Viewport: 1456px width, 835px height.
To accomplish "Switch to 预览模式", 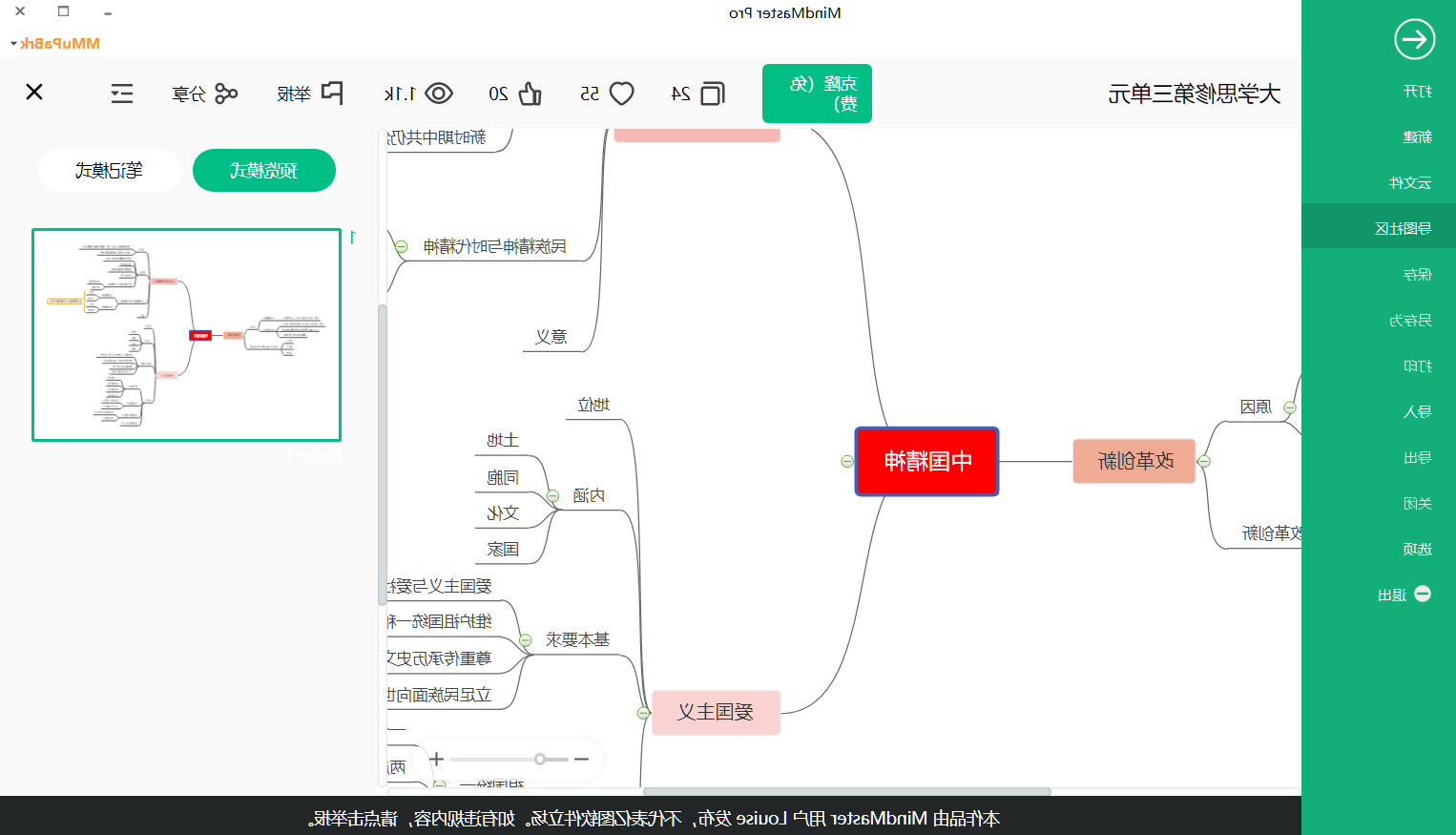I will [264, 171].
